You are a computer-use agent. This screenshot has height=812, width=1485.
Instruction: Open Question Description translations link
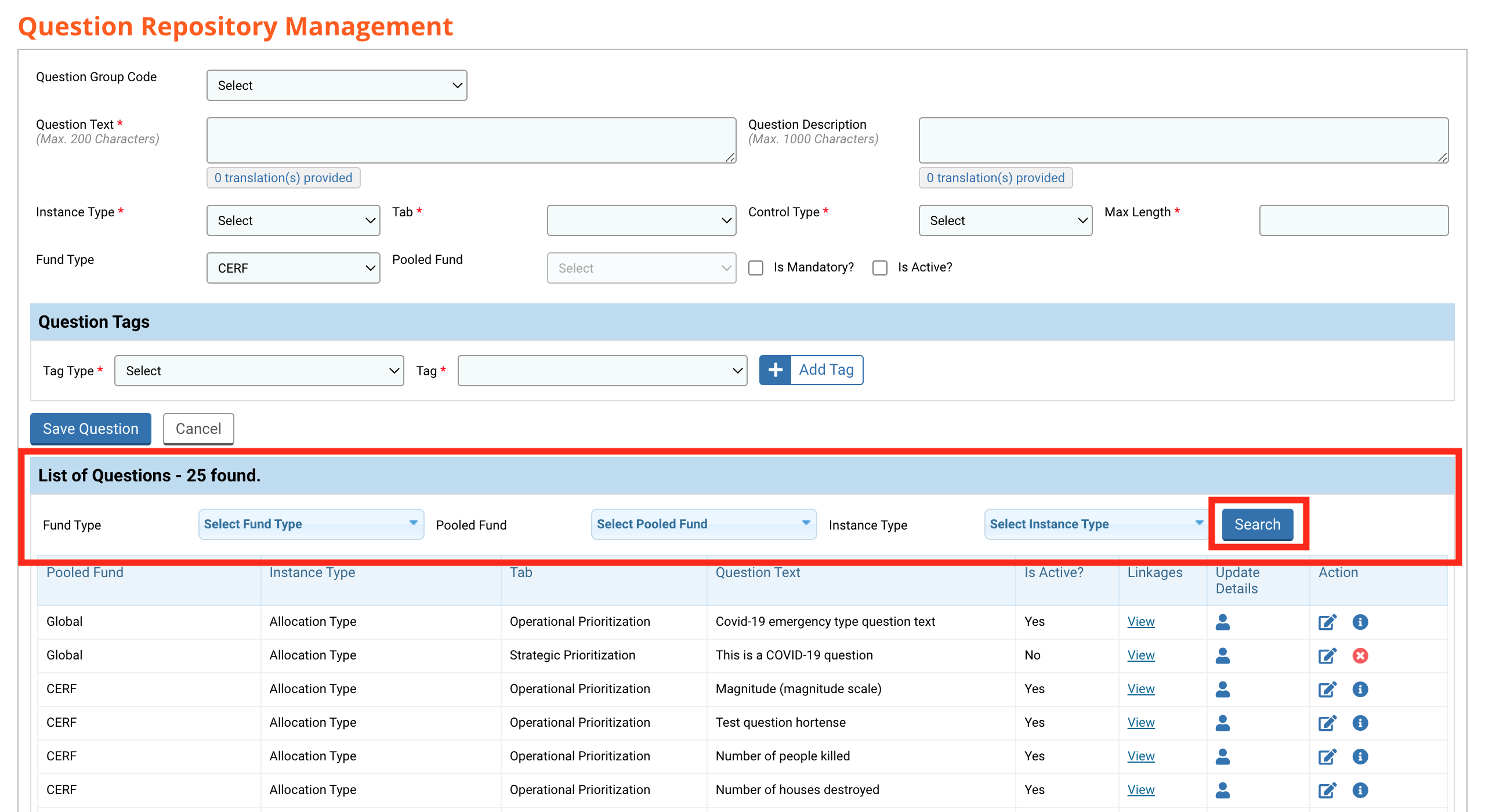pyautogui.click(x=995, y=177)
